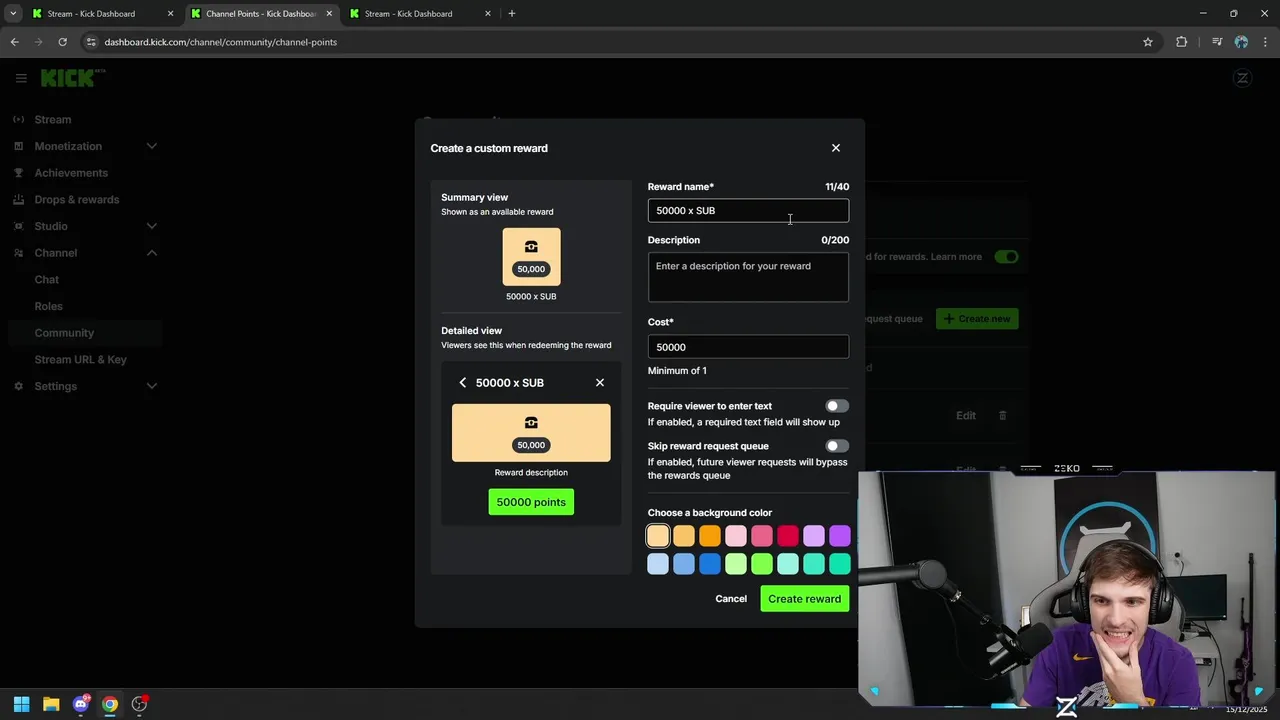
Task: Open Chat in the sidebar
Action: (46, 280)
